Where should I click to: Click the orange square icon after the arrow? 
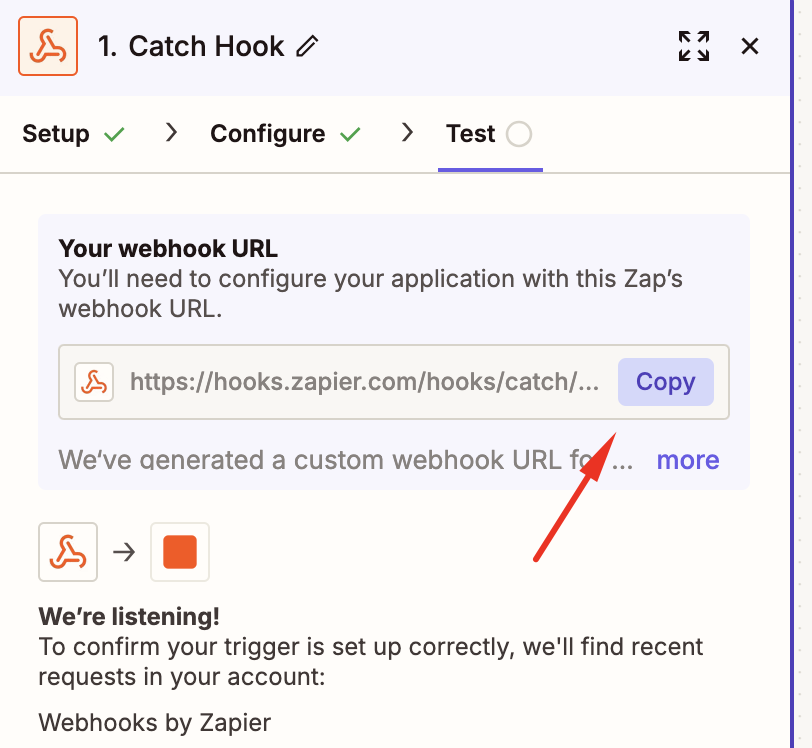[x=180, y=552]
